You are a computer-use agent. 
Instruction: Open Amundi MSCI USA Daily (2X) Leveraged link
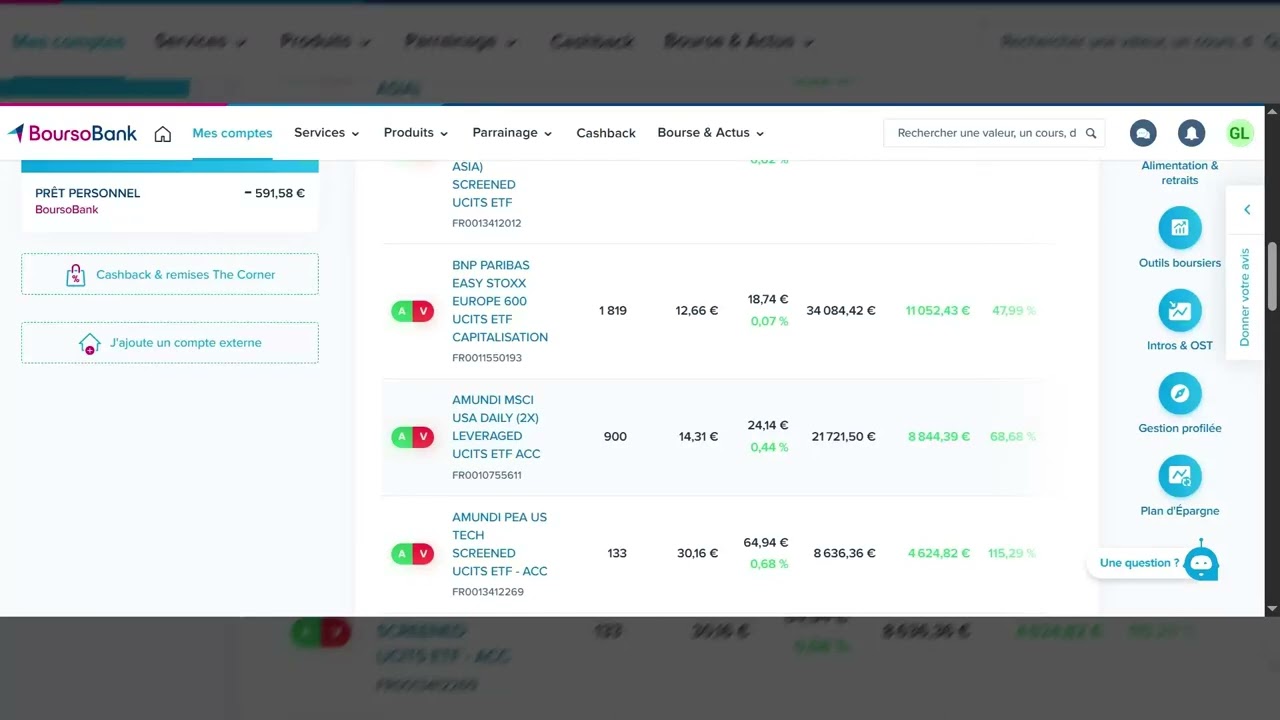496,427
